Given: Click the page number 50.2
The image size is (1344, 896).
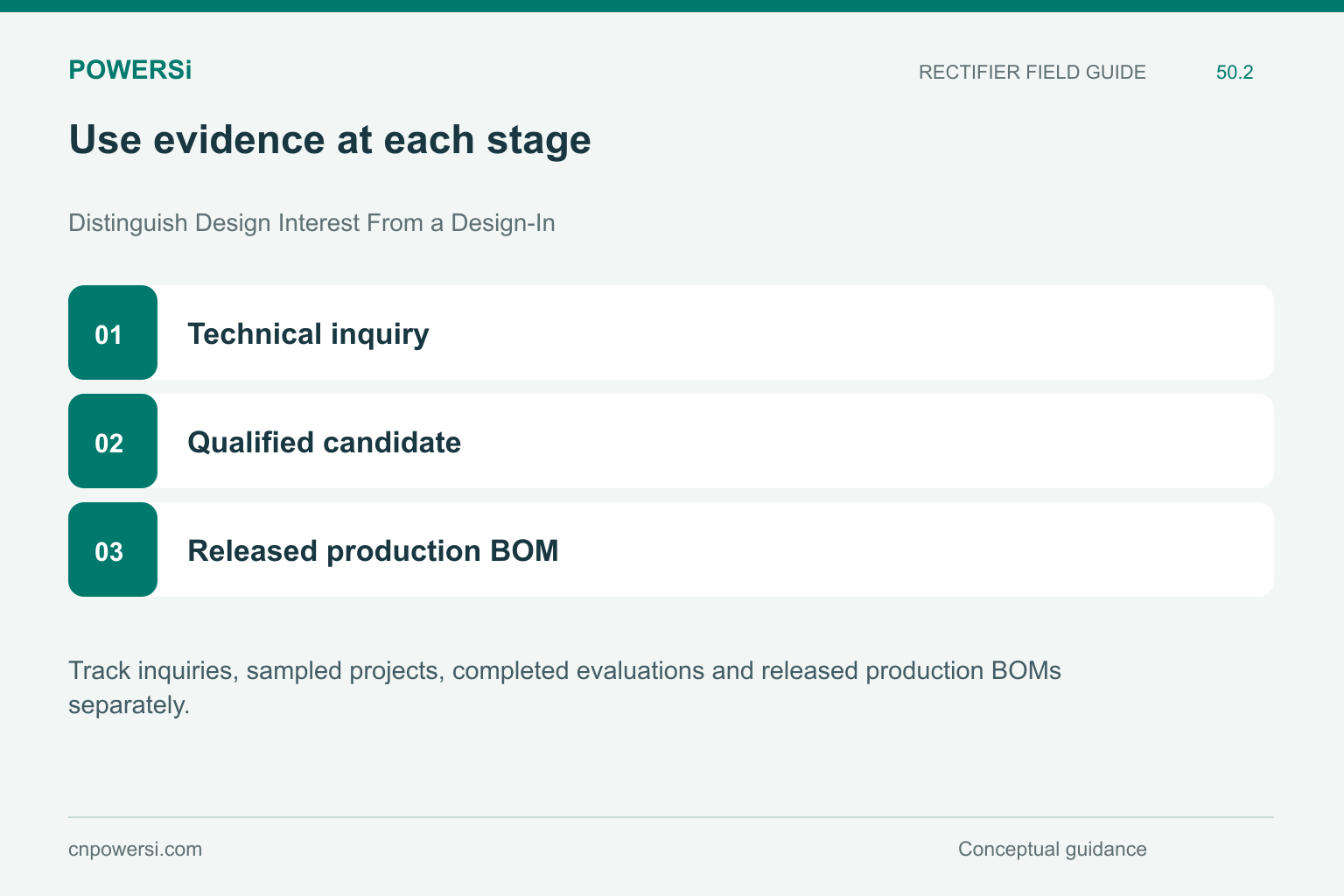Looking at the screenshot, I should click(x=1235, y=72).
